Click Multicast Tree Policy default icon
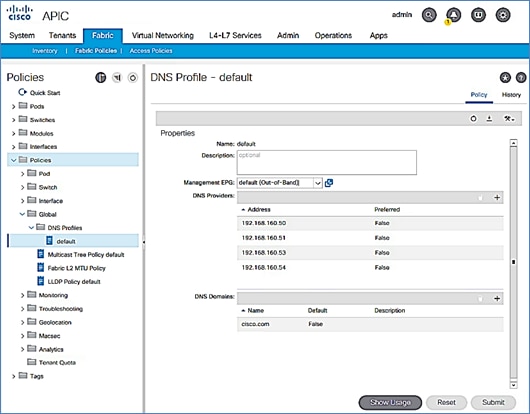 coord(41,254)
